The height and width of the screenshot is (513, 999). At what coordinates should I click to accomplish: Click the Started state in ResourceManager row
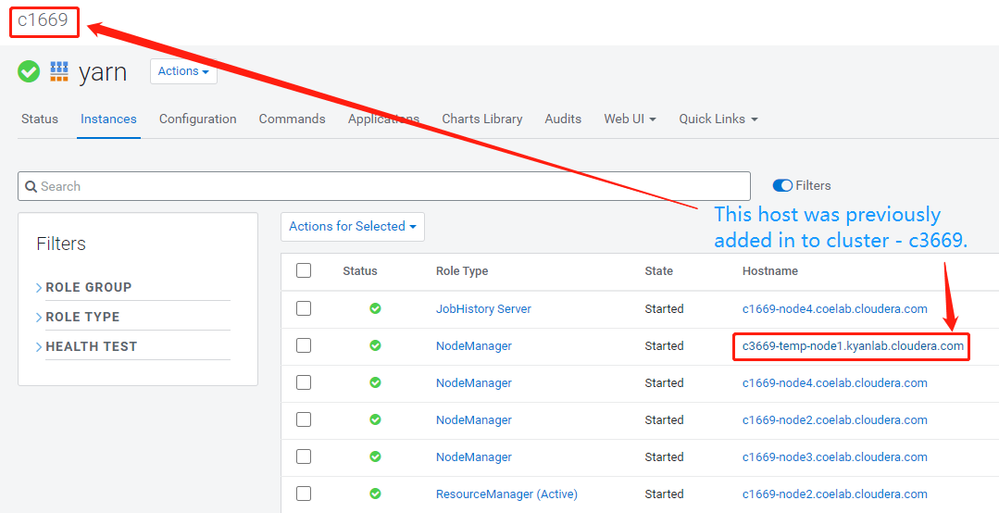click(x=664, y=494)
